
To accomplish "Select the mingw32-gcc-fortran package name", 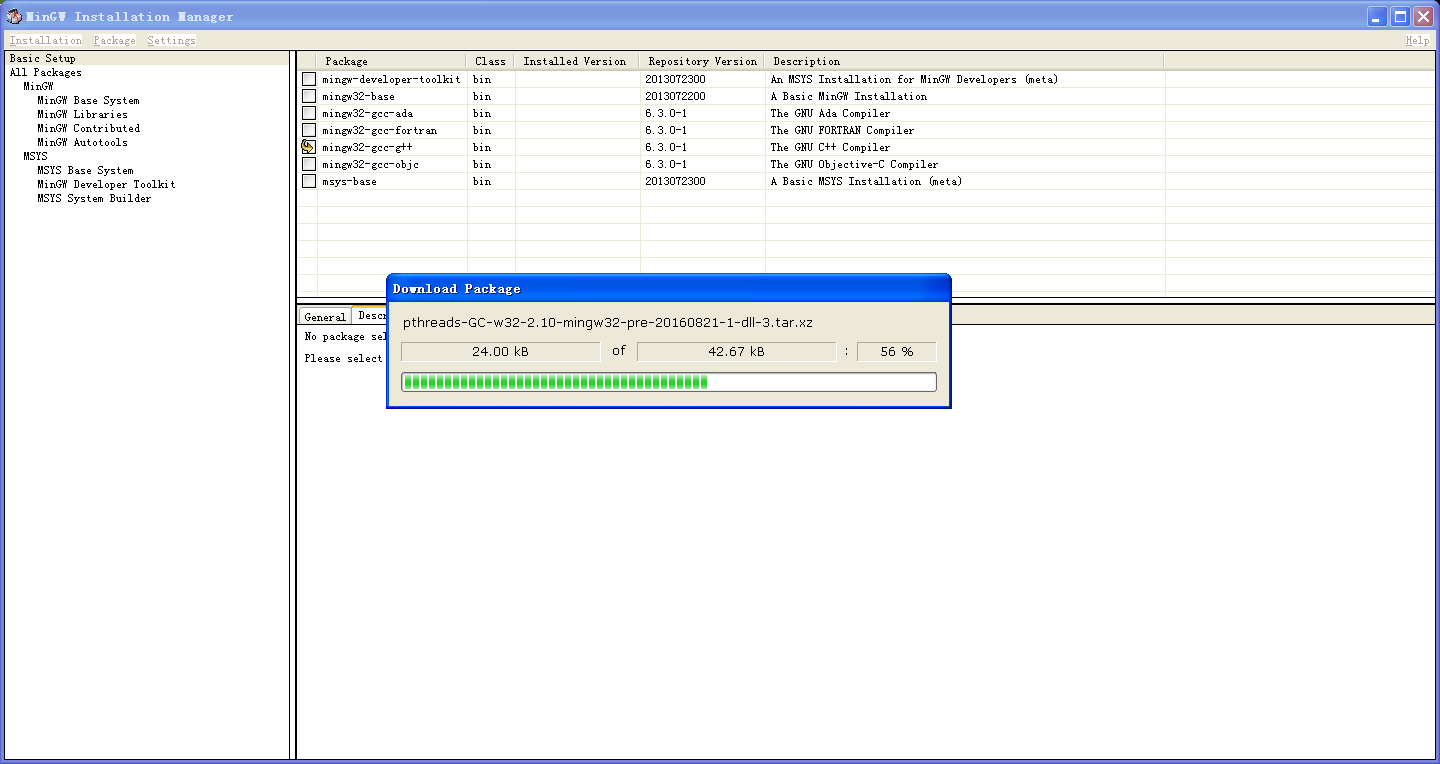I will click(379, 130).
